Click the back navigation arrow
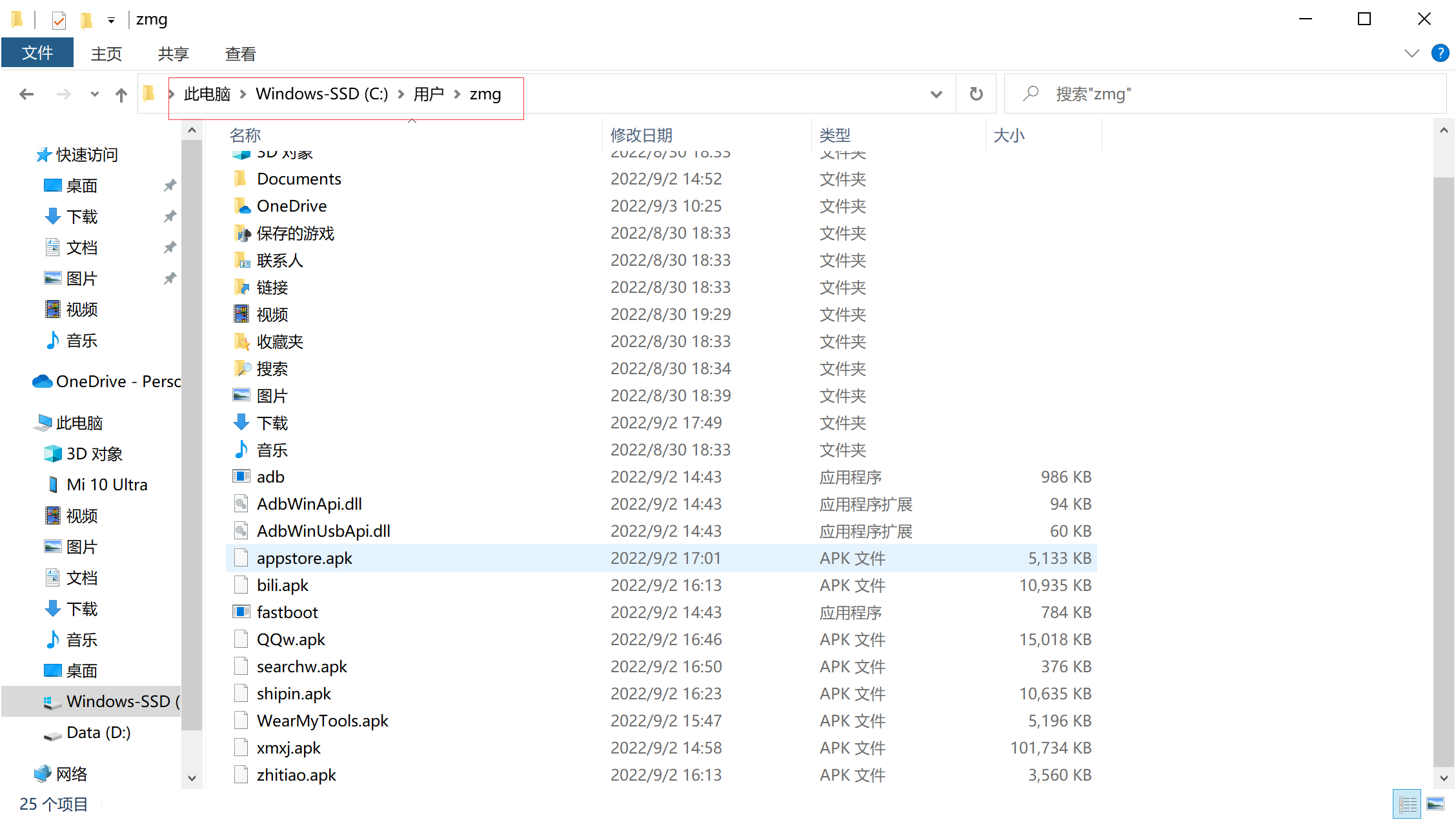Image resolution: width=1456 pixels, height=820 pixels. [26, 94]
